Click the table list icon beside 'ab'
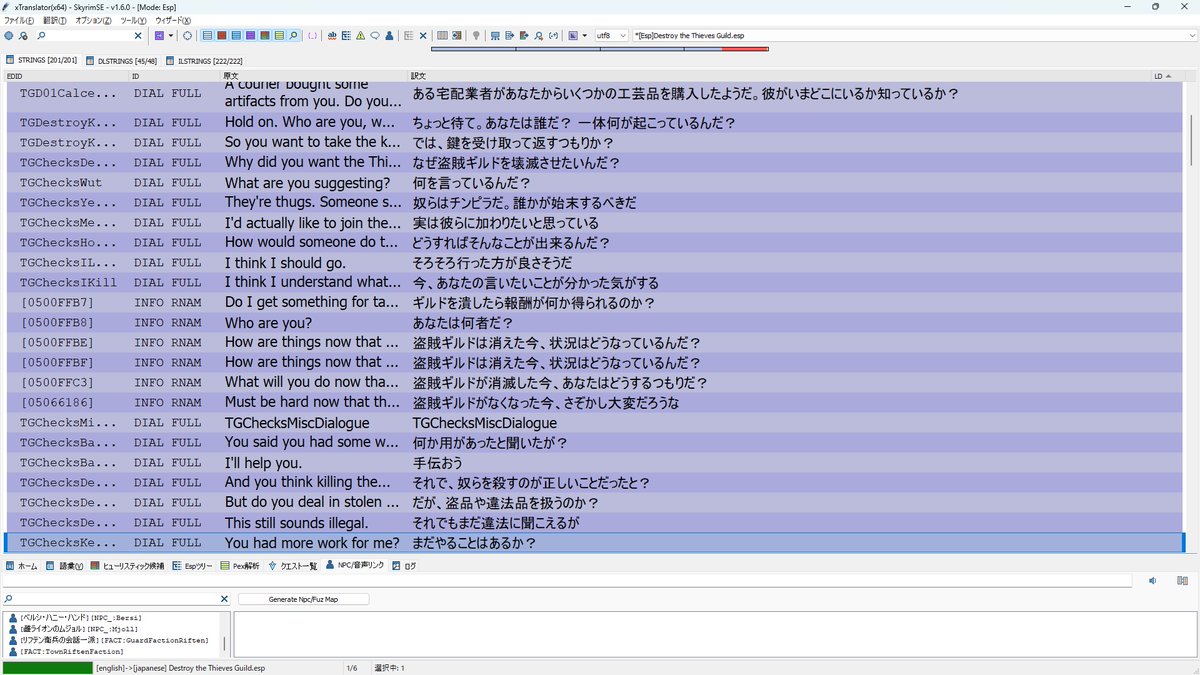1200x675 pixels. [346, 35]
